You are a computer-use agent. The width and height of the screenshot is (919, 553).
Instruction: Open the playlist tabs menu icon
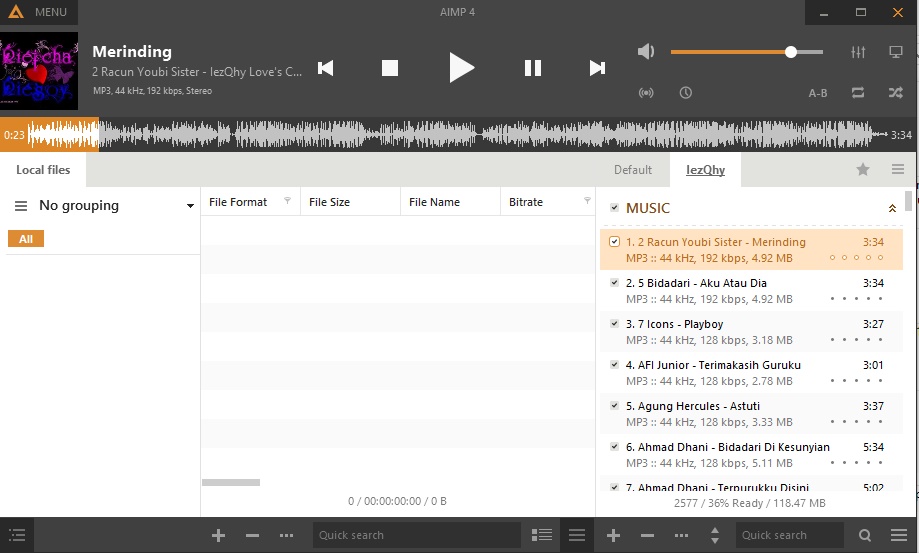click(x=898, y=169)
